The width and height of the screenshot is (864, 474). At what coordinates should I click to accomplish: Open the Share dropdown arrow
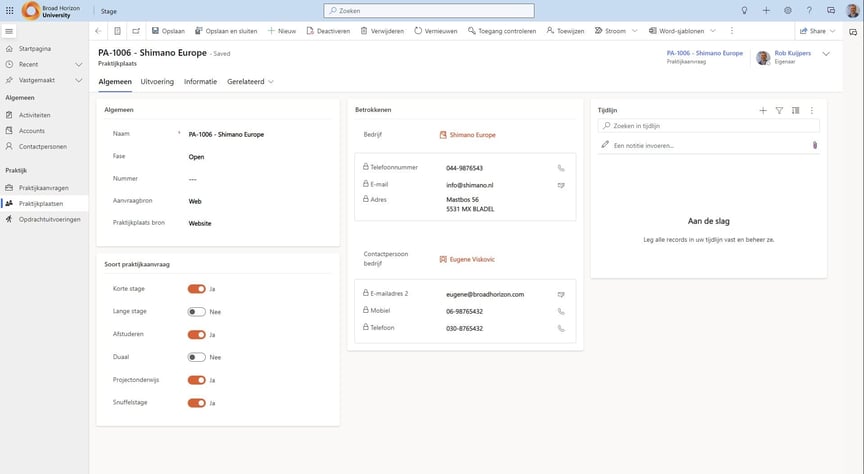[833, 31]
